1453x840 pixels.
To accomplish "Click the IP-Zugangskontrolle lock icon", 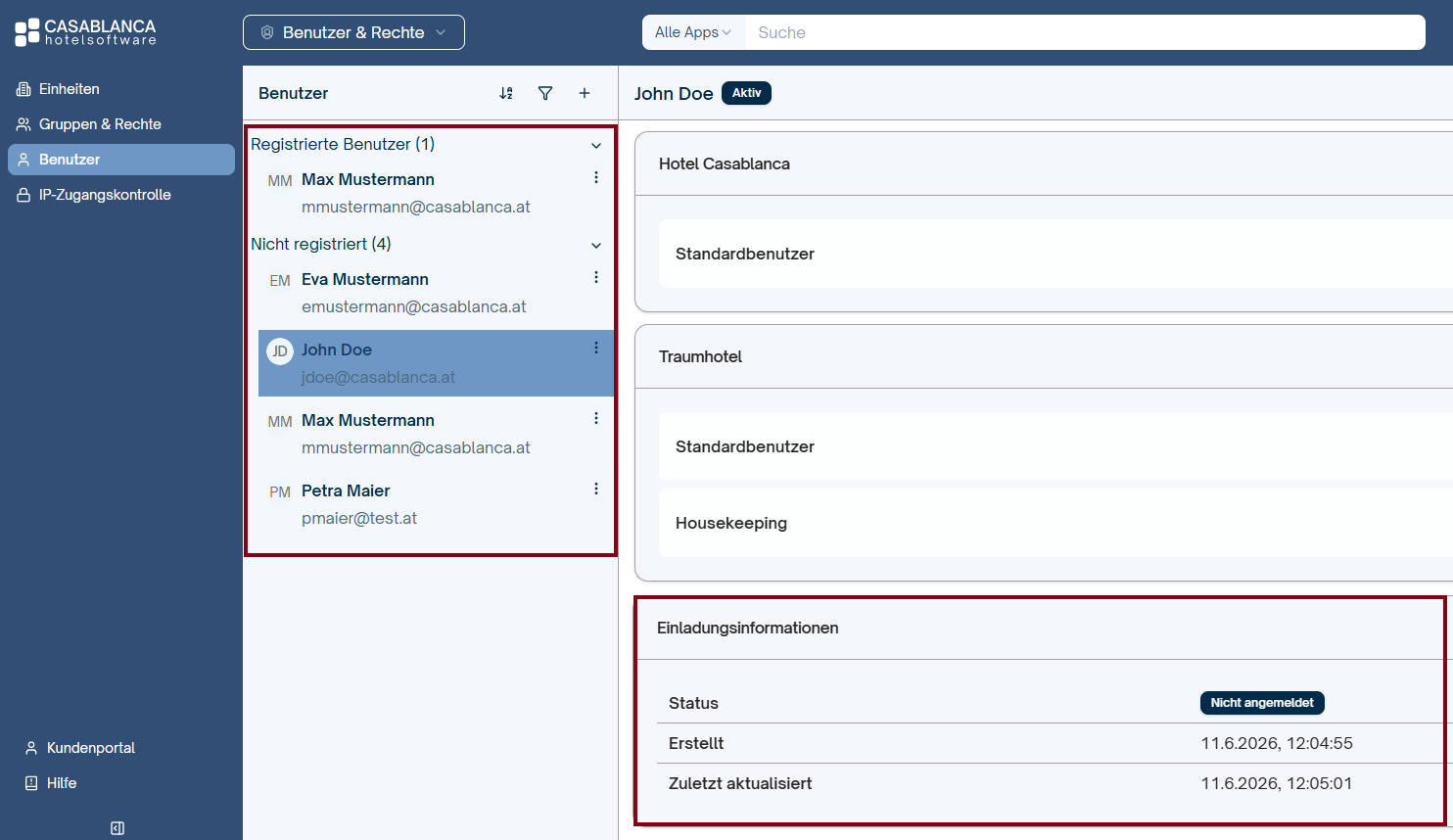I will pyautogui.click(x=23, y=195).
